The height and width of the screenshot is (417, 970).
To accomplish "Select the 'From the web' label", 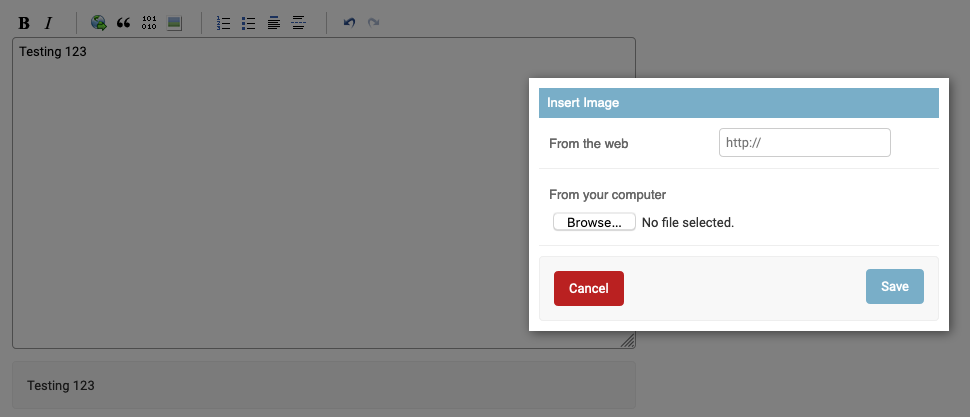I will 588,144.
